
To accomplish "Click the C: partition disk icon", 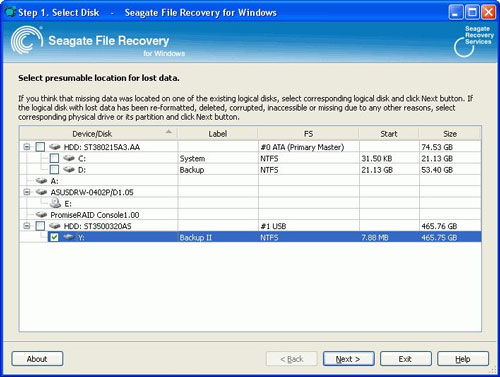I will point(69,158).
